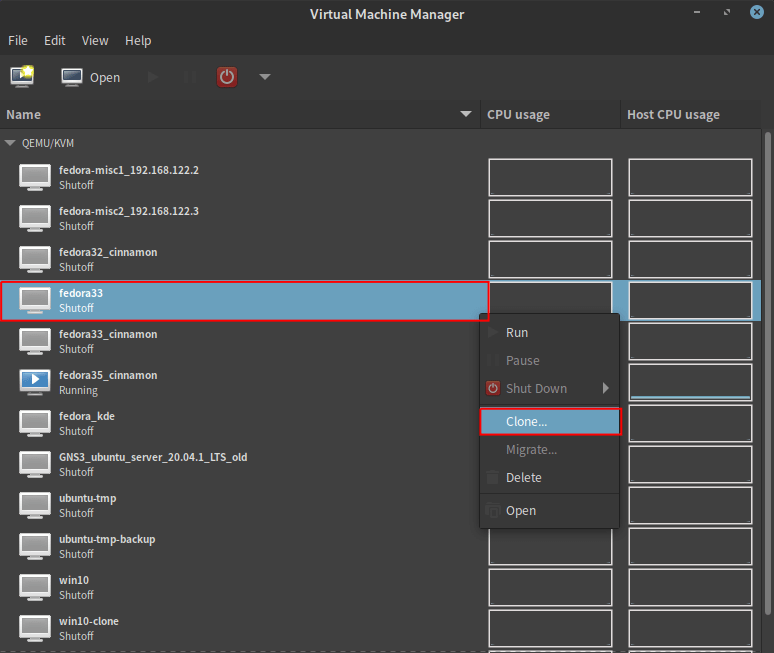Click monitor icon of fedora33_cinnamon VM

35,341
